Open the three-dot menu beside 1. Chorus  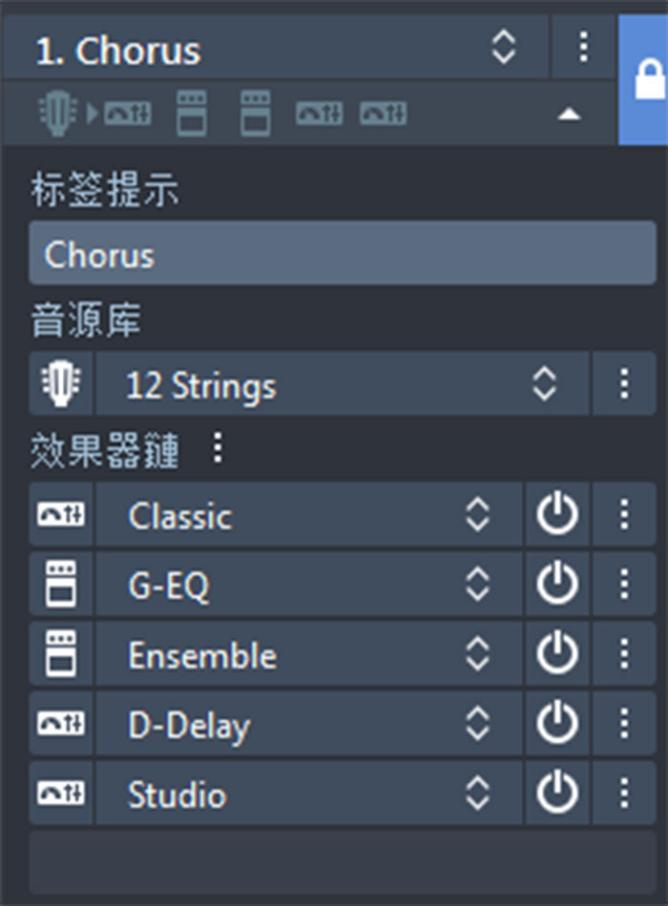tap(582, 46)
